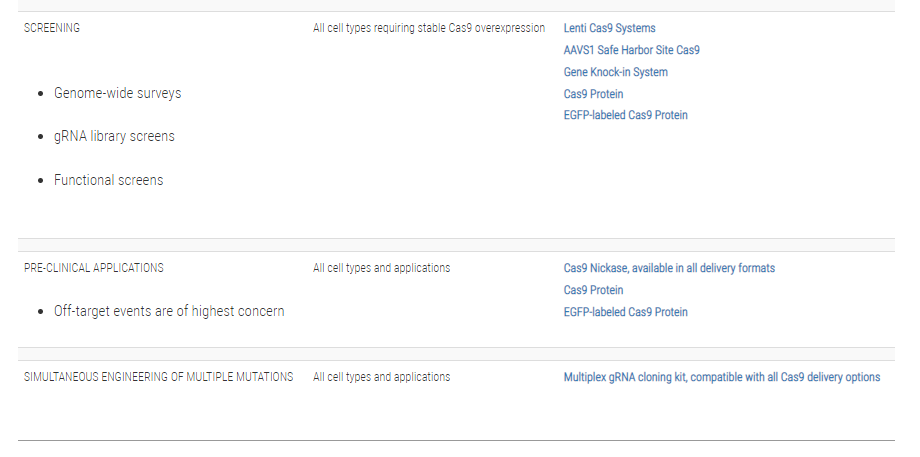Click the Functional screens bullet text
Screen dimensions: 920x457
108,180
